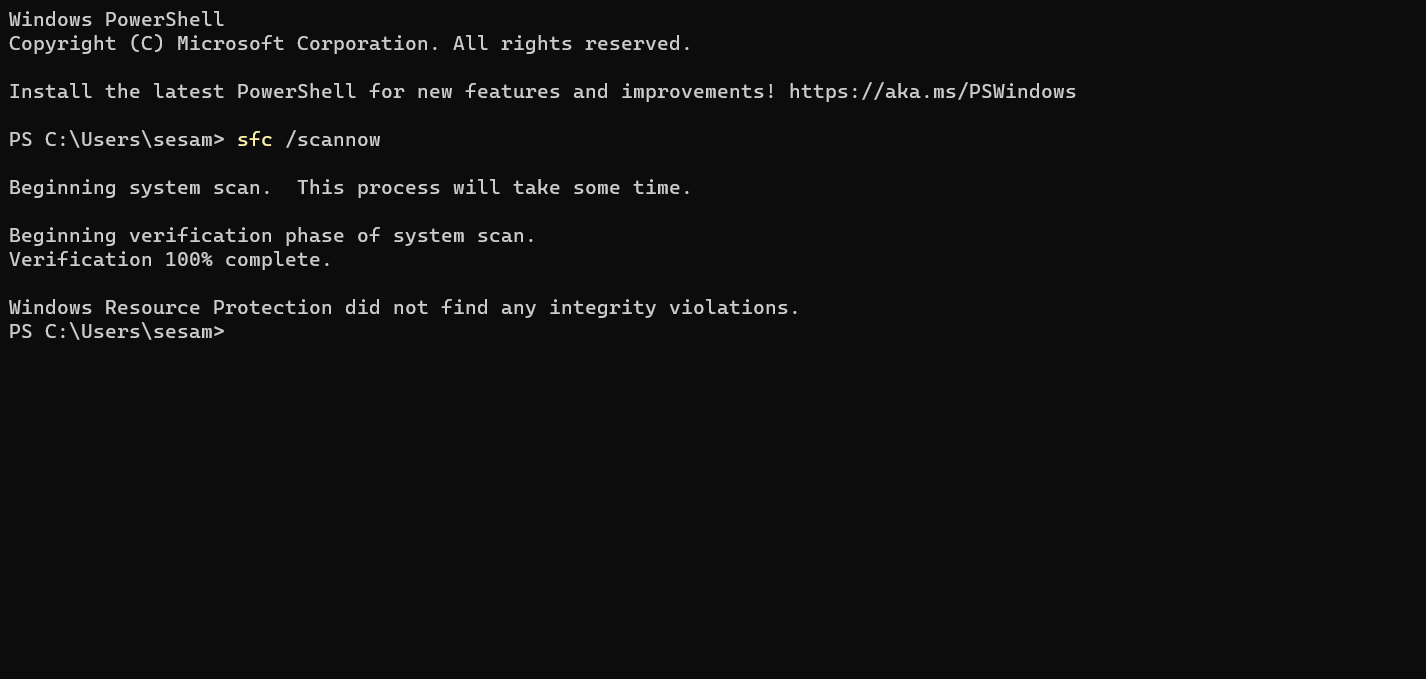Click the first PS C:\Users\sesam prompt
Viewport: 1426px width, 679px height.
(x=116, y=140)
